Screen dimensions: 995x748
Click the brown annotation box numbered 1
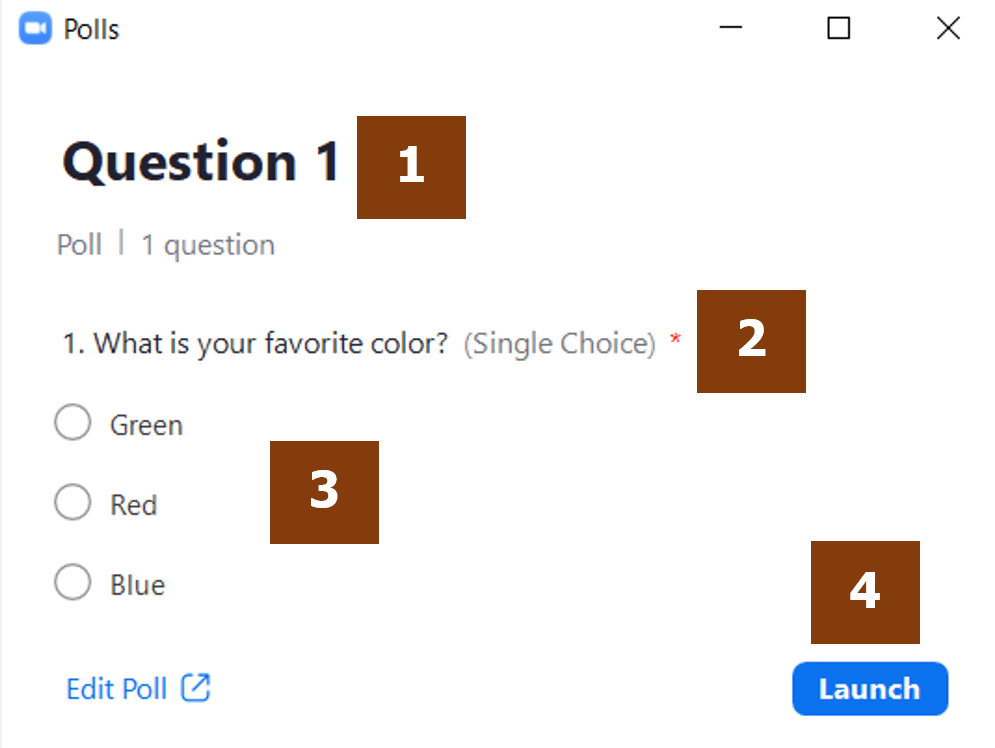pyautogui.click(x=411, y=167)
